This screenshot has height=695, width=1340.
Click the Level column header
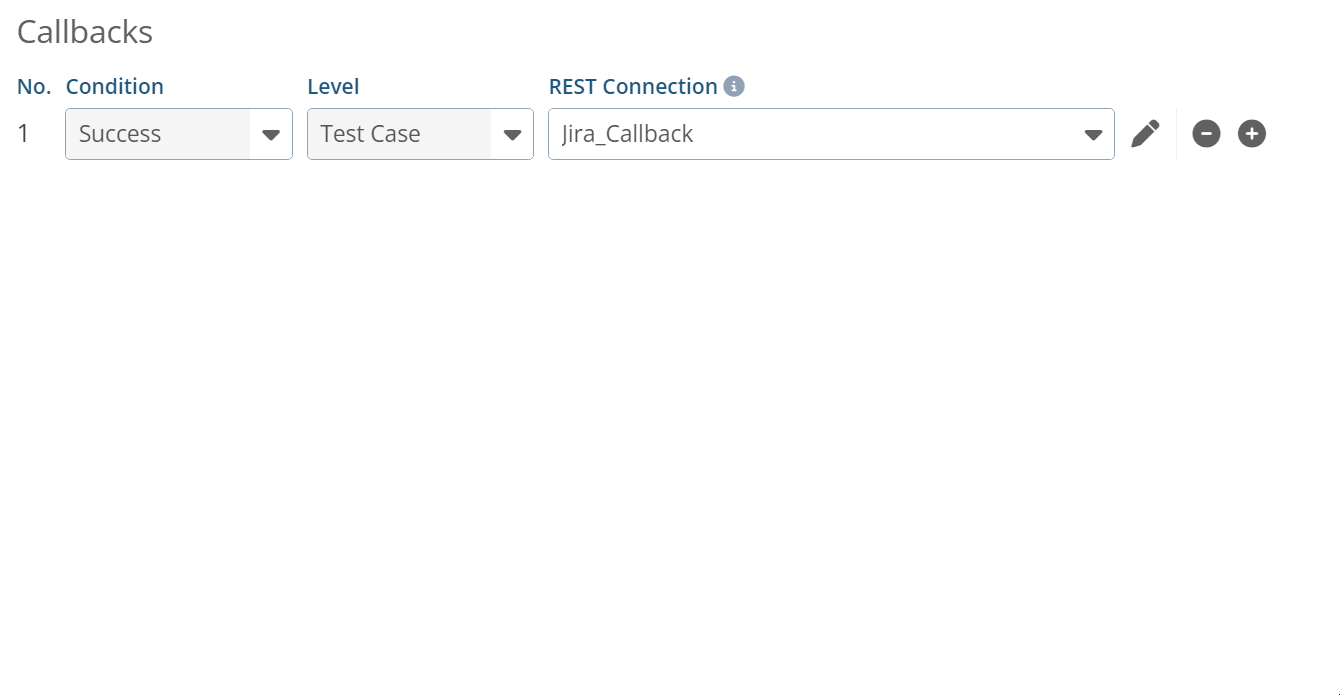[x=333, y=86]
